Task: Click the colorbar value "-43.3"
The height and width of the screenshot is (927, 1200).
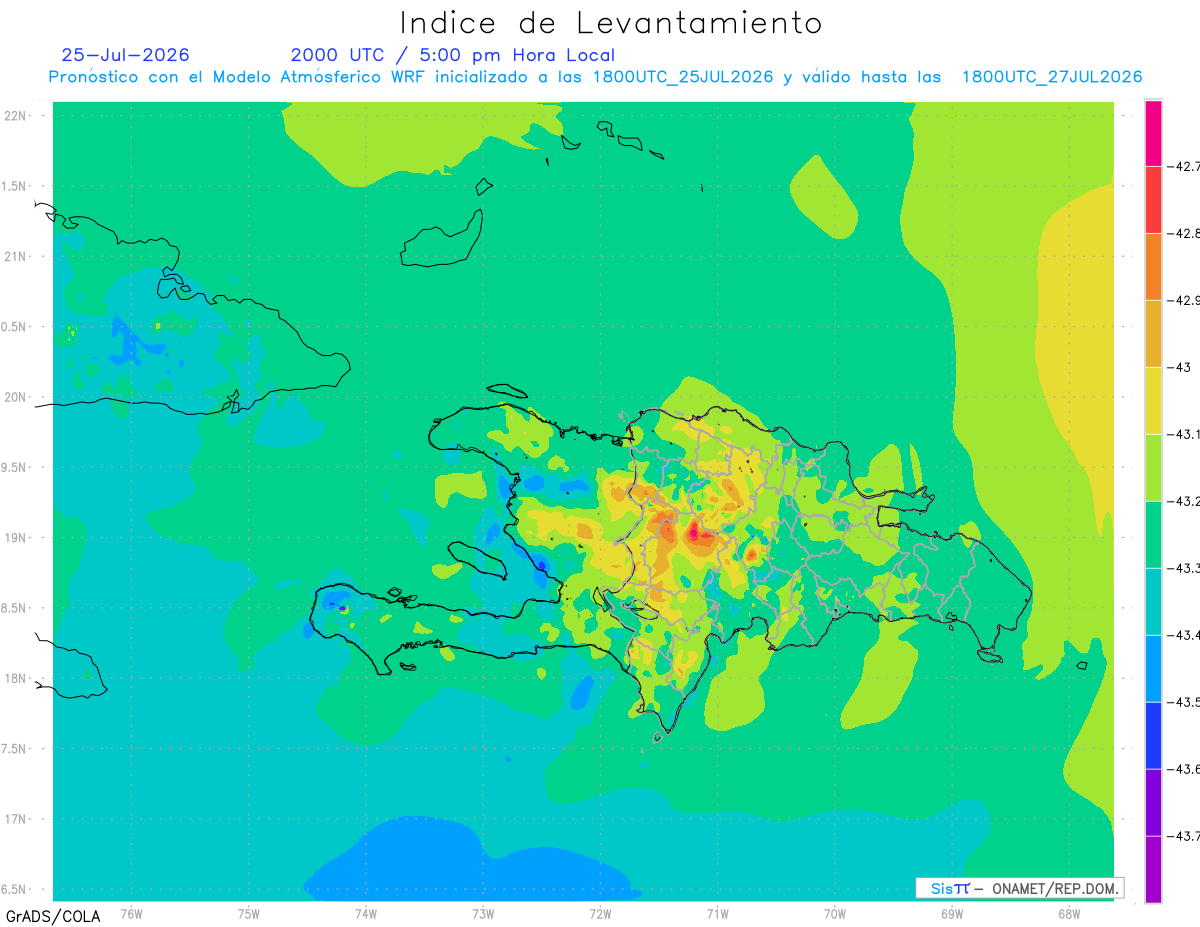Action: (x=1183, y=568)
